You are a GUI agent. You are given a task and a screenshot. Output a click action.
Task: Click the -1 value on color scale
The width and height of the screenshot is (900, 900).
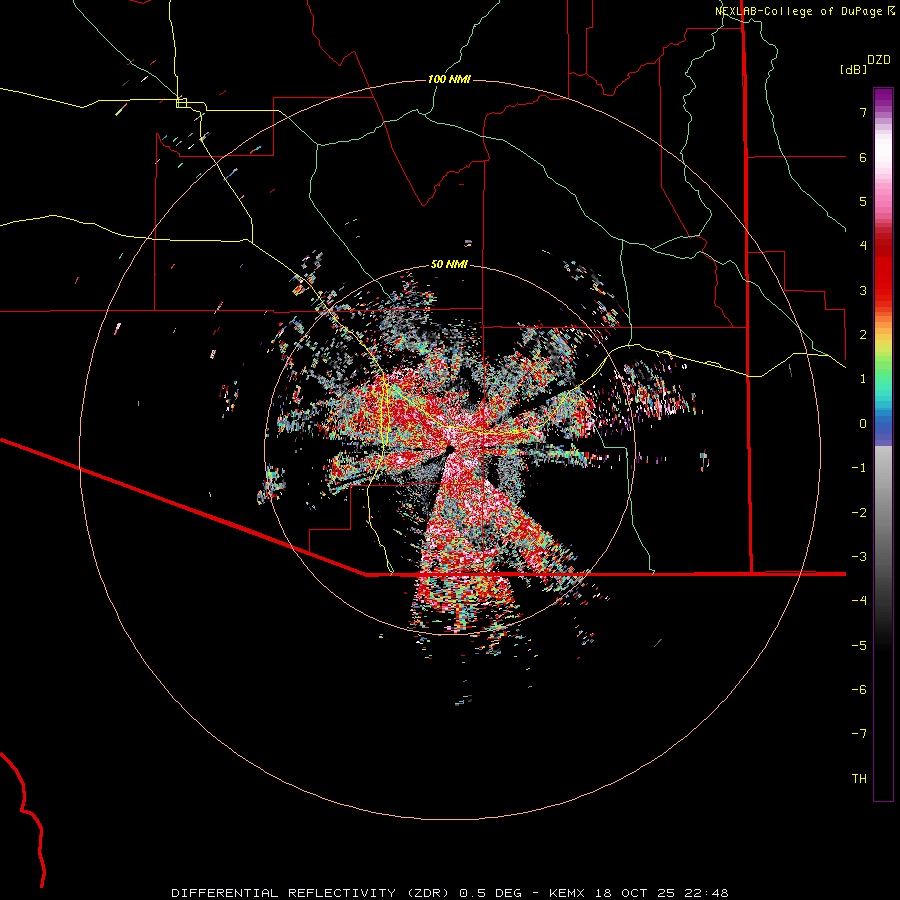click(859, 468)
